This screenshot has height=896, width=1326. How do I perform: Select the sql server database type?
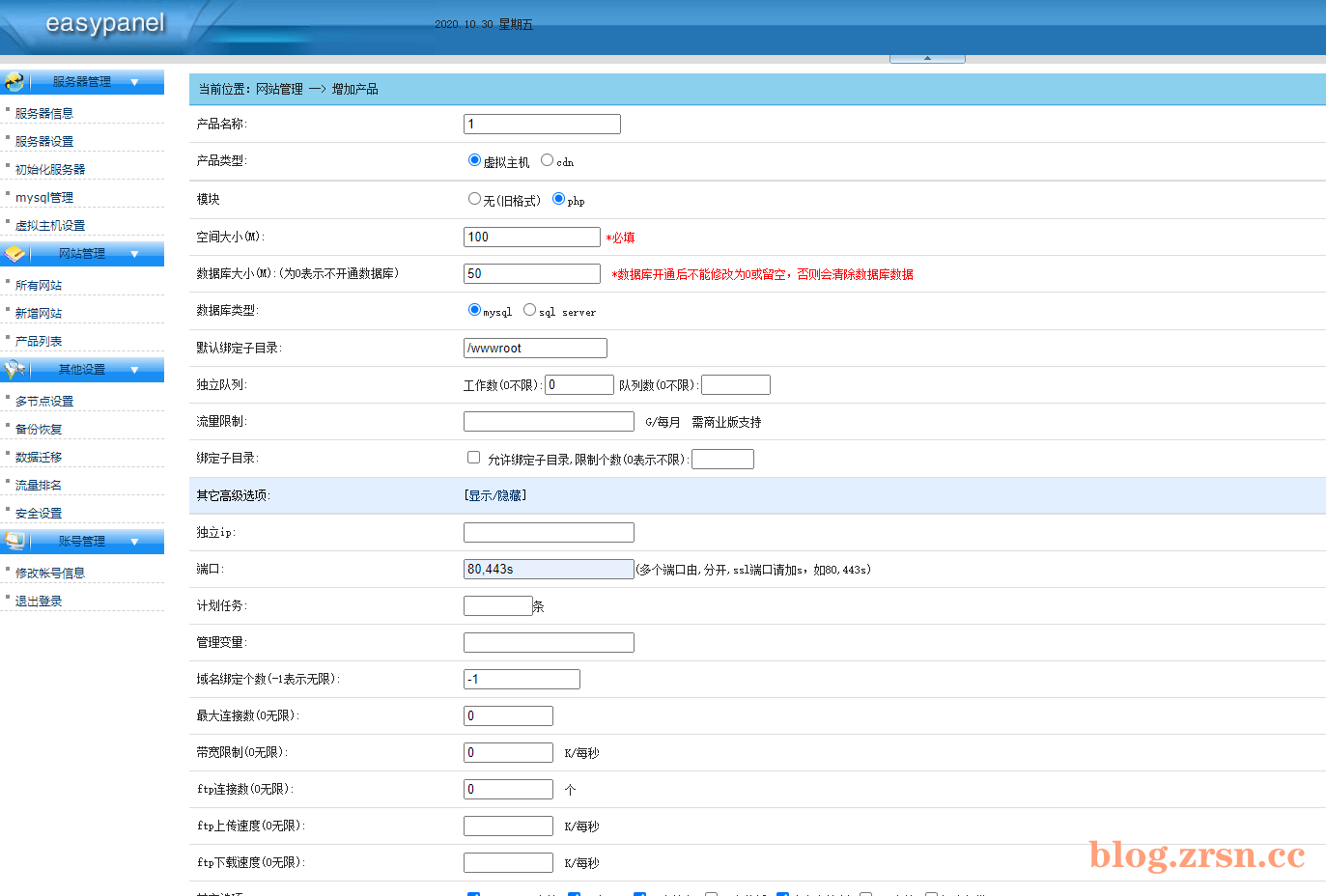529,310
